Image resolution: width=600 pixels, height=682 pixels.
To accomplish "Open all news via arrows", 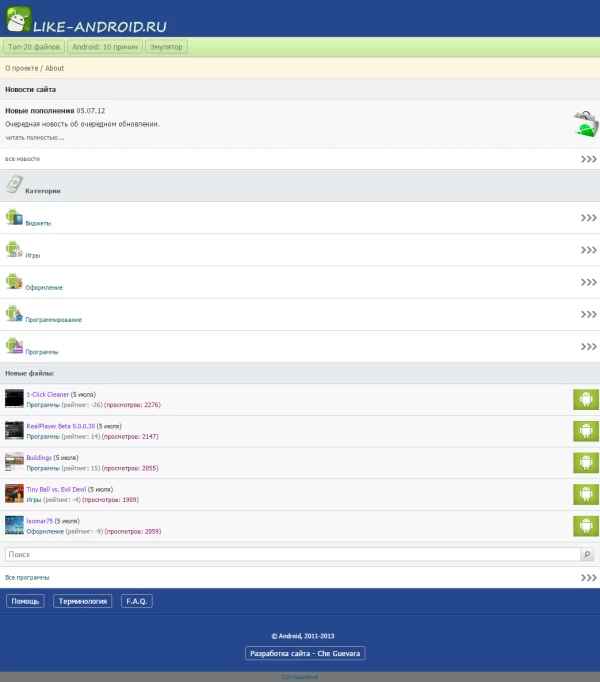I will coord(589,159).
